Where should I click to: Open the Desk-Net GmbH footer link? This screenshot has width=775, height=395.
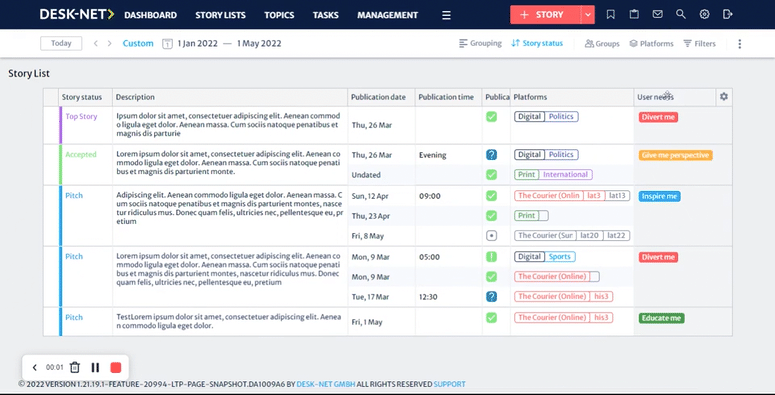[326, 384]
